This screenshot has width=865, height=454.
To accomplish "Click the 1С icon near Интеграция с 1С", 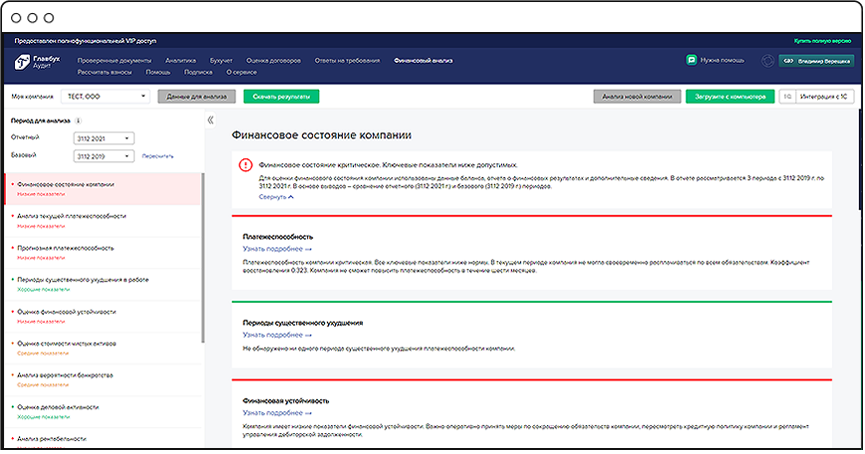I will [788, 97].
